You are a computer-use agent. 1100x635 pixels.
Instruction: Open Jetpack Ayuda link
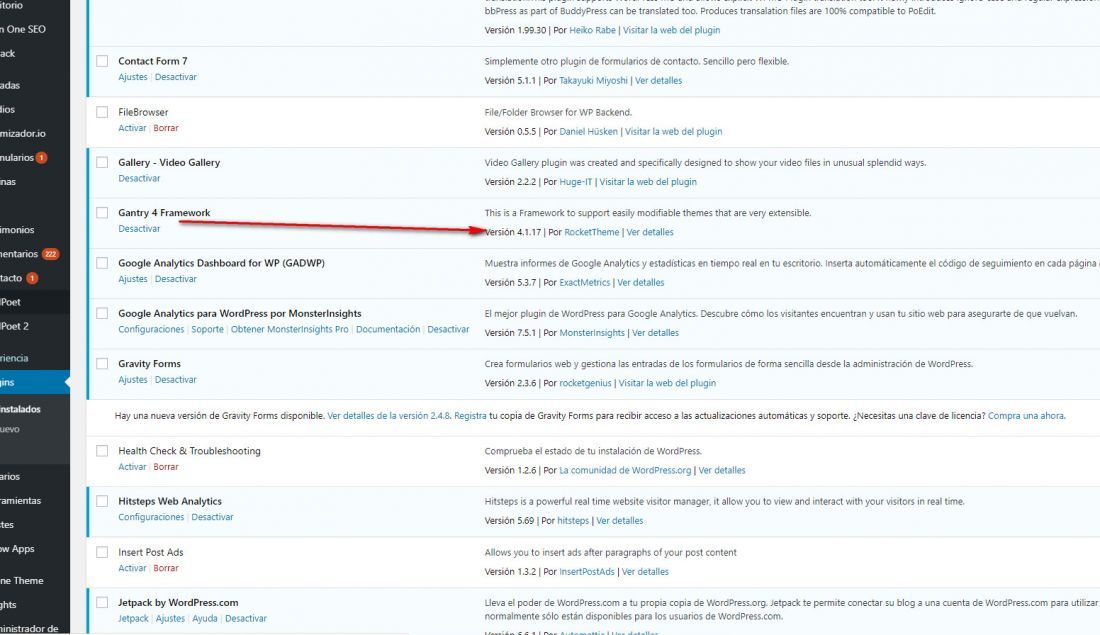(x=205, y=619)
